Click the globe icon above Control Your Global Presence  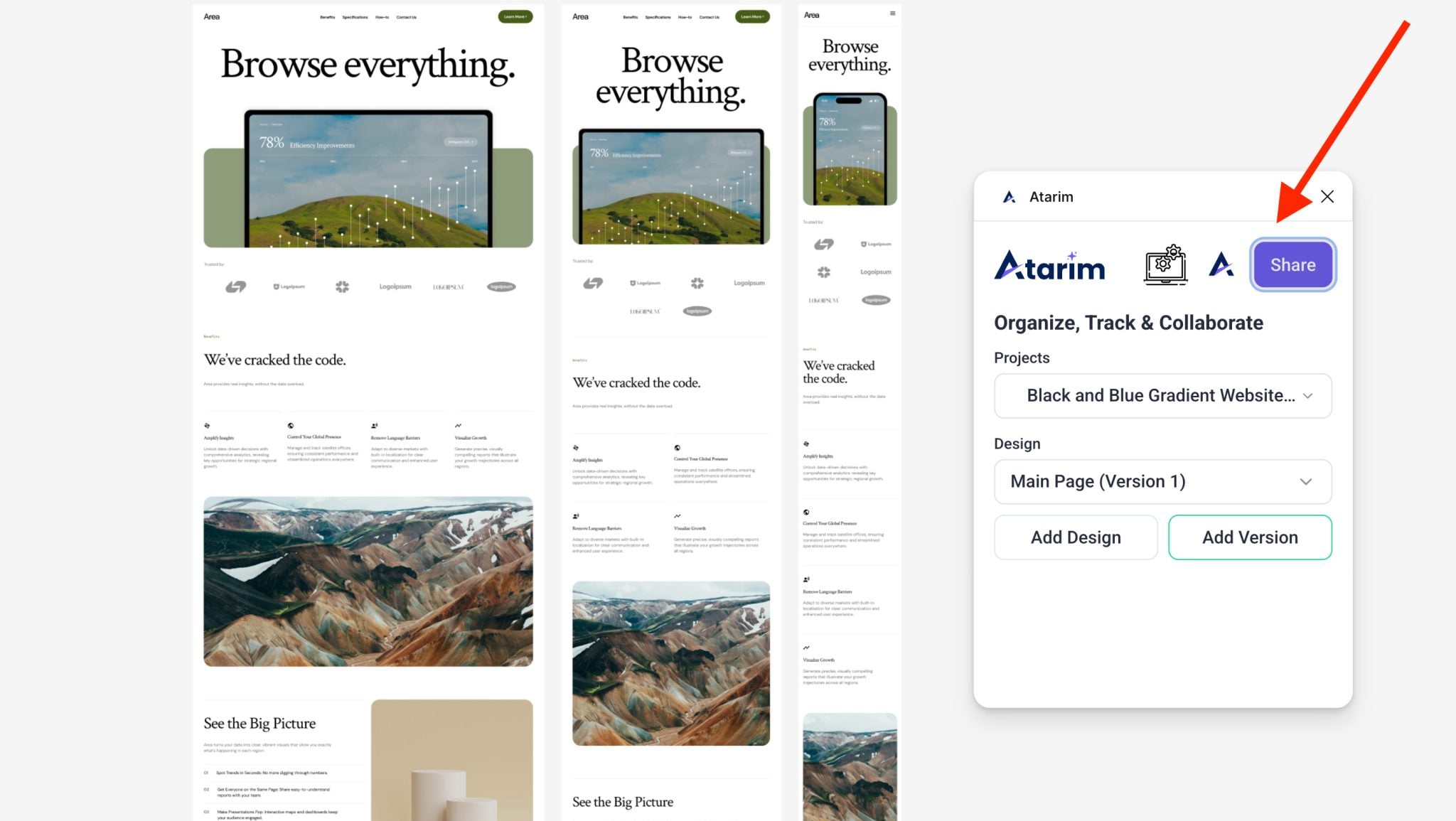click(291, 426)
